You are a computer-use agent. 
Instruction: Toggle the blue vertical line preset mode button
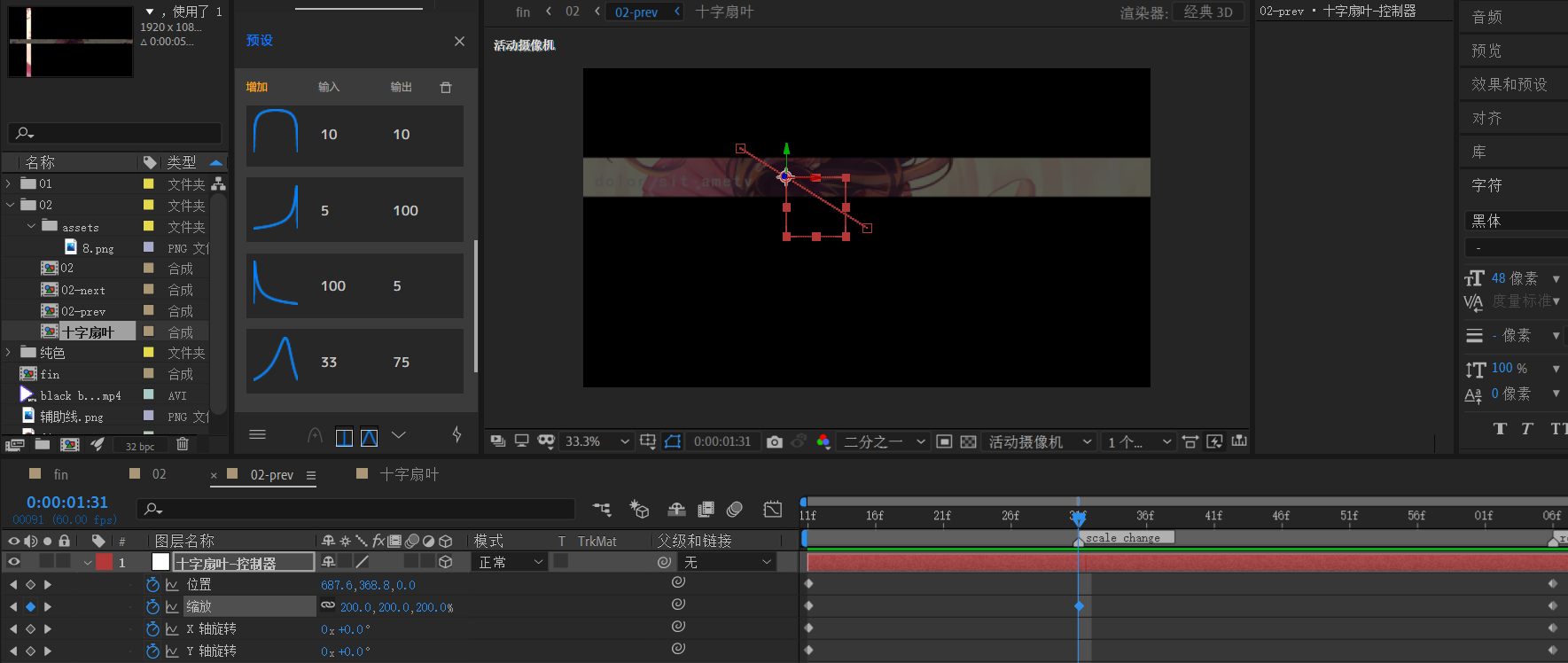point(345,437)
